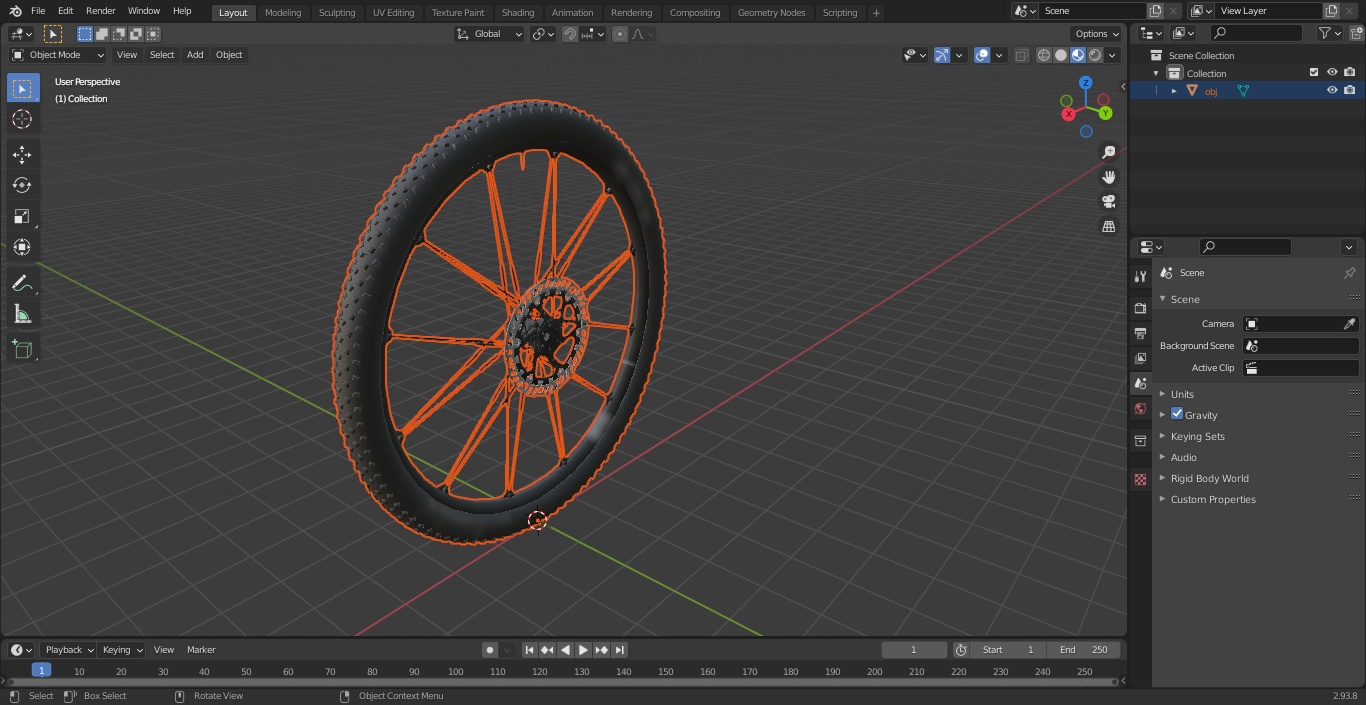Click the pin icon in Scene properties
1366x705 pixels.
(1349, 273)
